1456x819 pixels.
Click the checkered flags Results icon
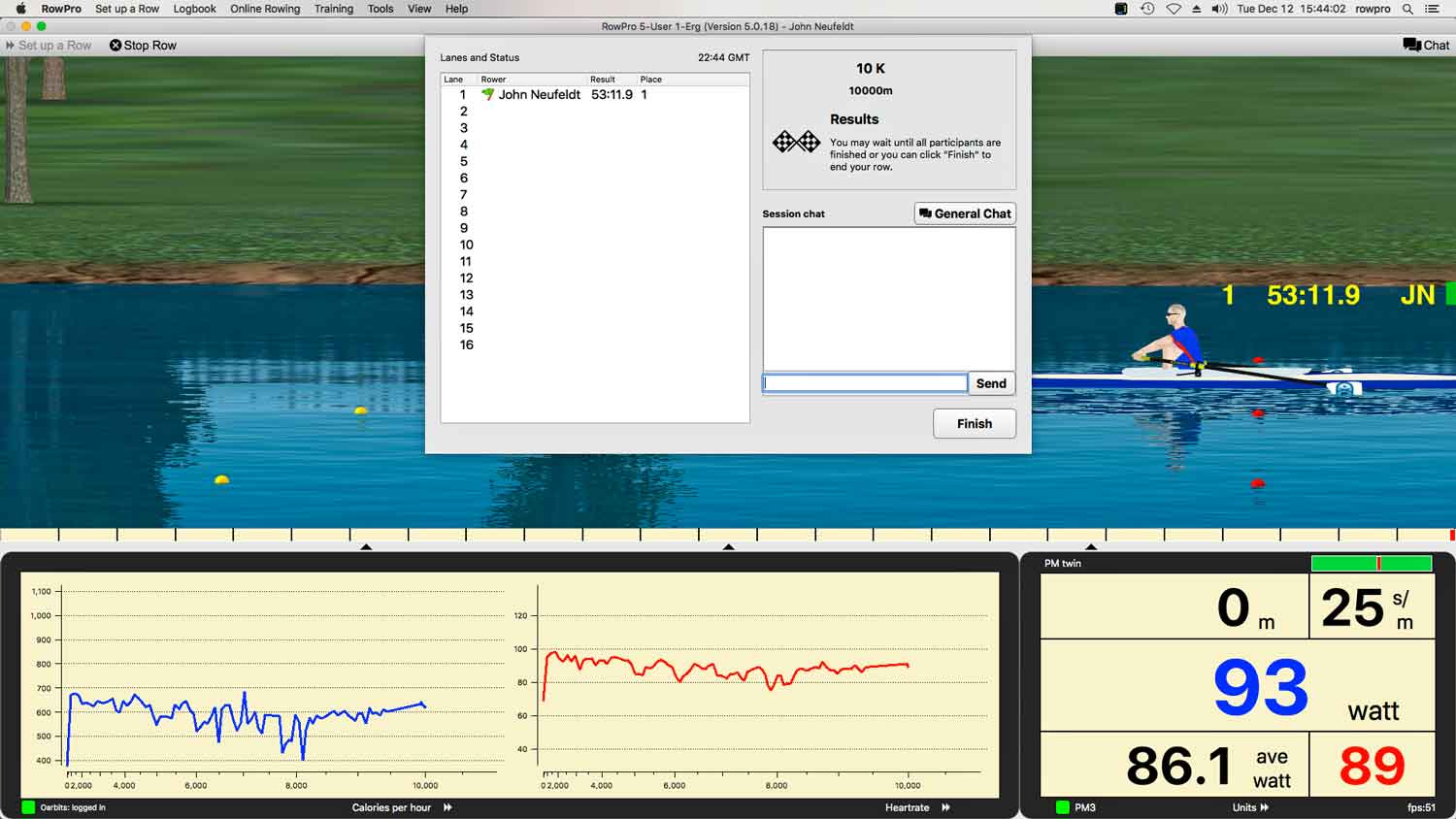(x=796, y=143)
